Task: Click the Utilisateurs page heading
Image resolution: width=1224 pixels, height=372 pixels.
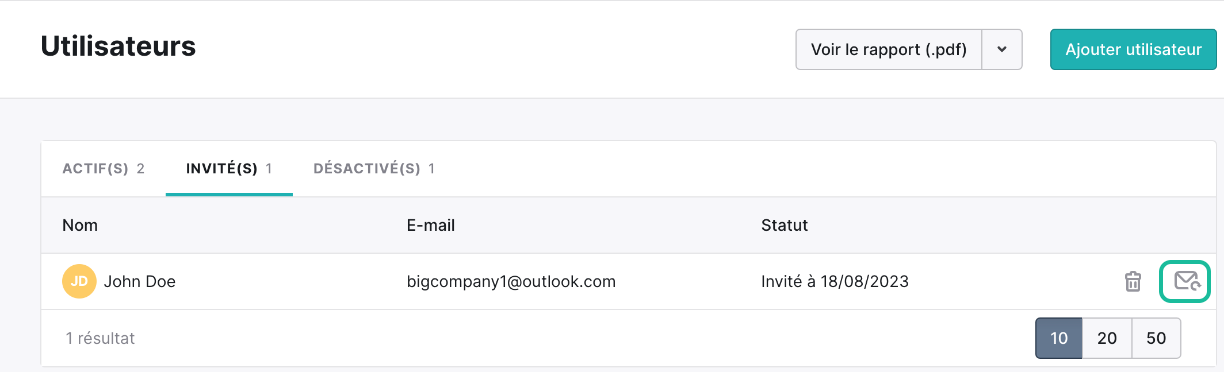Action: (x=118, y=46)
